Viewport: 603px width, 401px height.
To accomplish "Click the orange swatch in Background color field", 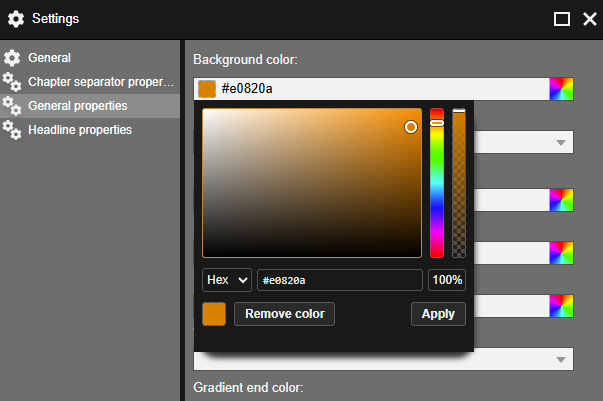I will tap(207, 89).
